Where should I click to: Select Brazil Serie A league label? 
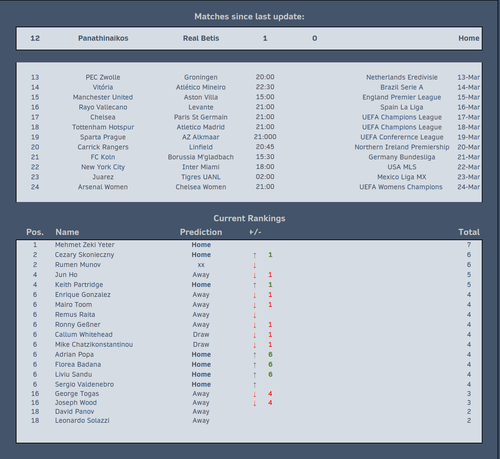402,87
